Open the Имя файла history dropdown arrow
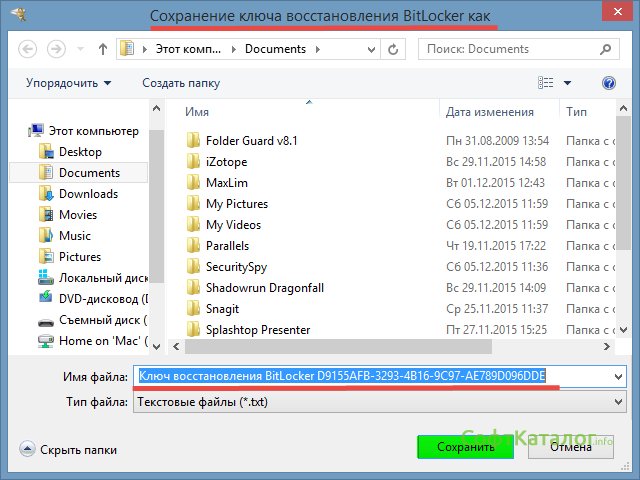Screen dimensions: 640x480 pyautogui.click(x=618, y=376)
